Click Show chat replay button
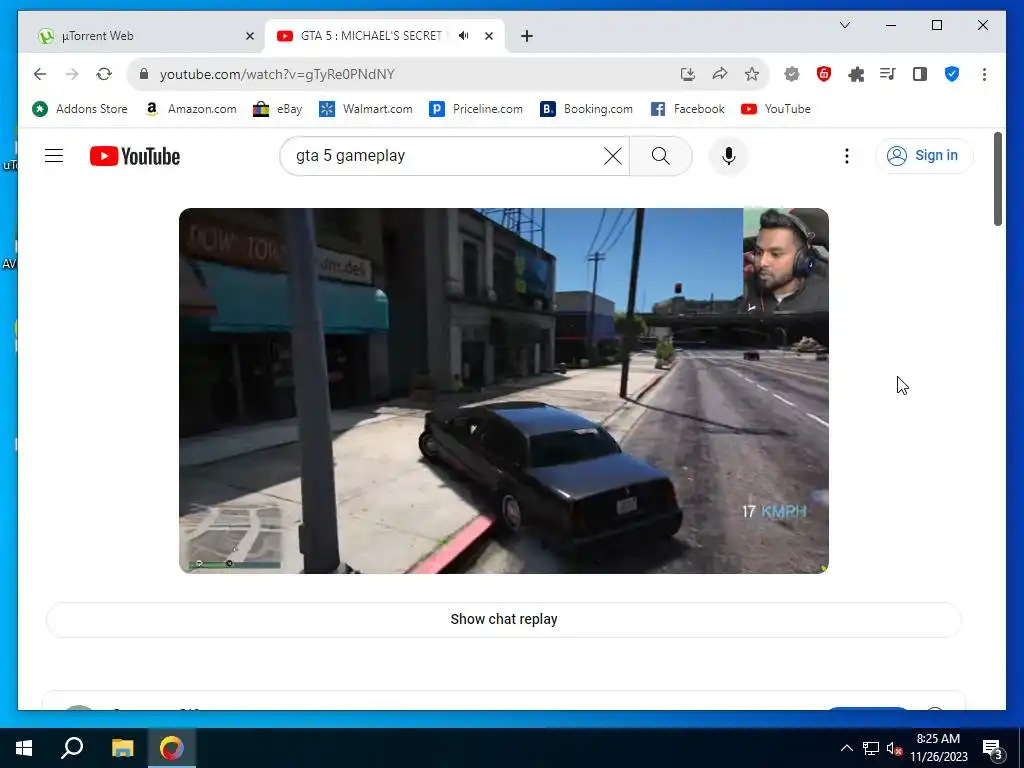The width and height of the screenshot is (1024, 768). pyautogui.click(x=504, y=619)
